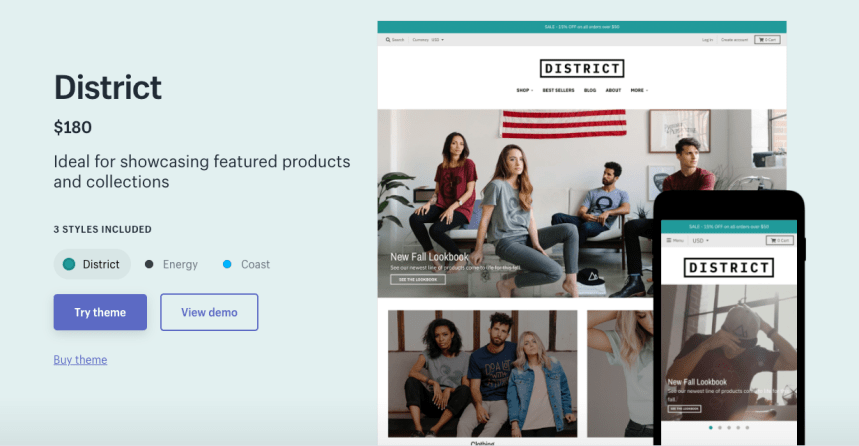This screenshot has width=859, height=446.
Task: Click the DISTRICT logo in desktop preview
Action: pyautogui.click(x=582, y=68)
